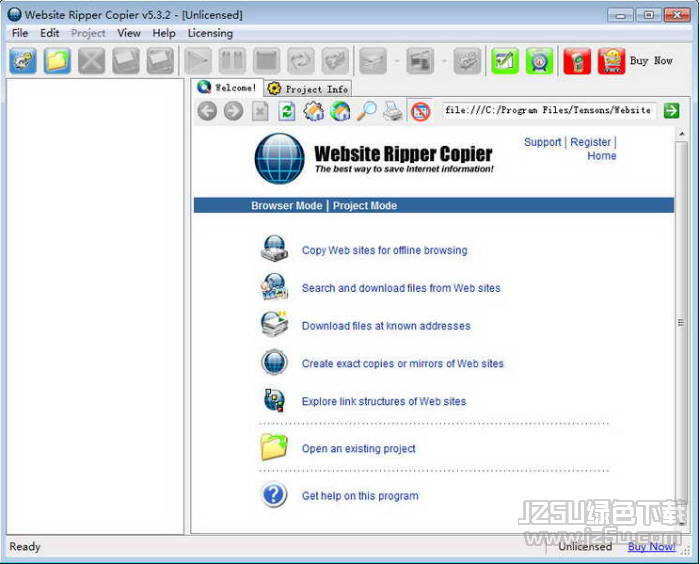Click the round mirror globe icon

(274, 362)
